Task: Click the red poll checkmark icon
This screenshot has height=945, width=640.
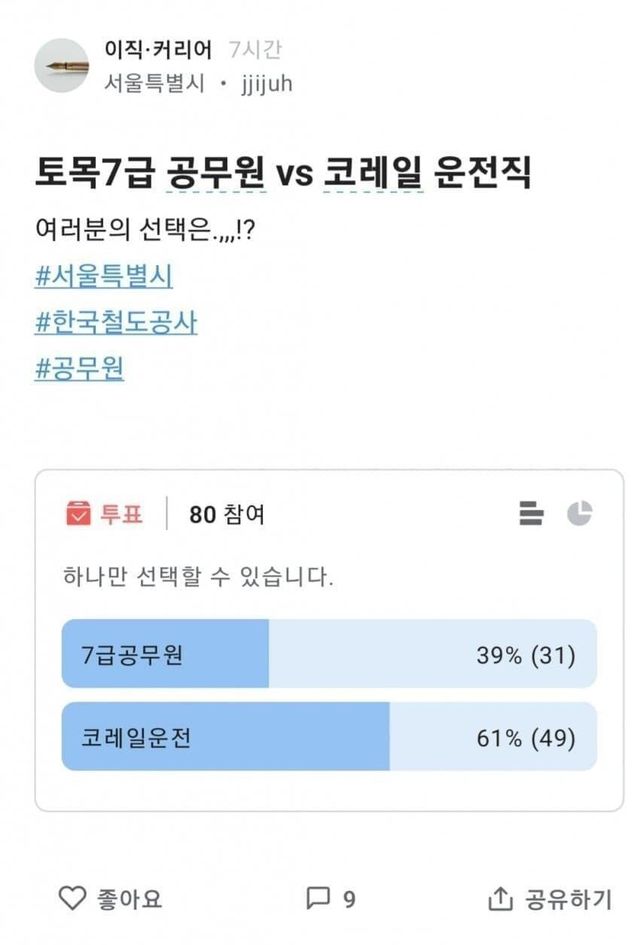Action: point(78,515)
